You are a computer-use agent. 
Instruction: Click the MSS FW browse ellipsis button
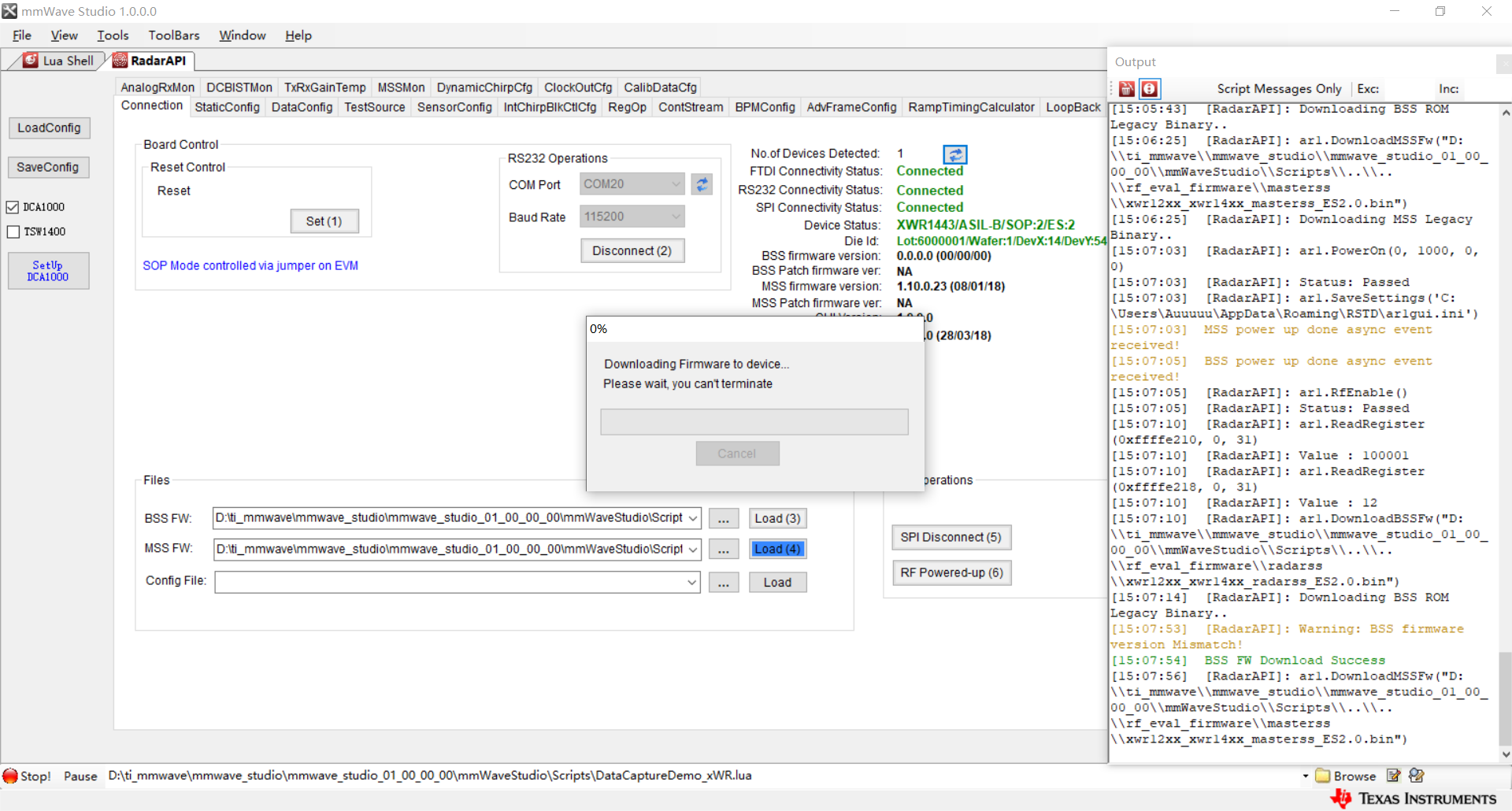coord(723,549)
